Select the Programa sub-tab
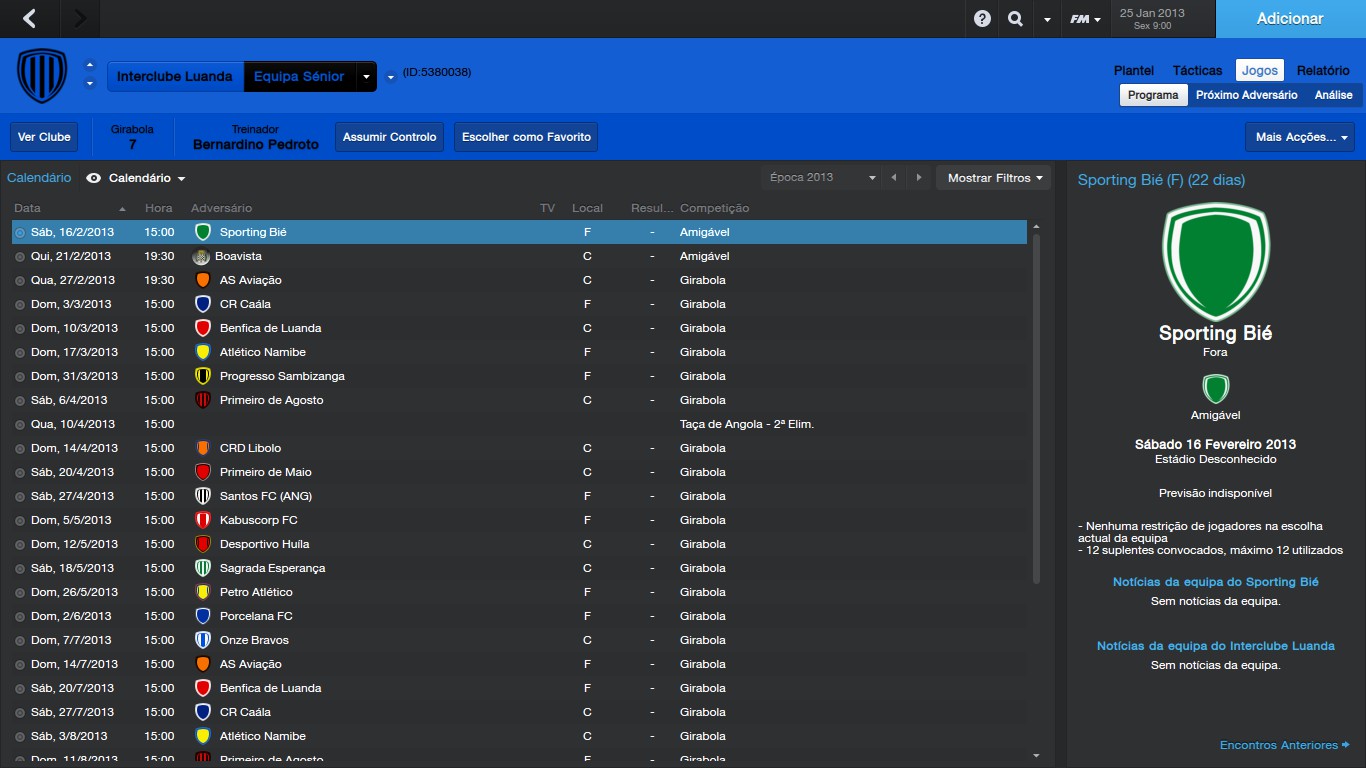Screen dimensions: 1366x768 coord(1153,95)
